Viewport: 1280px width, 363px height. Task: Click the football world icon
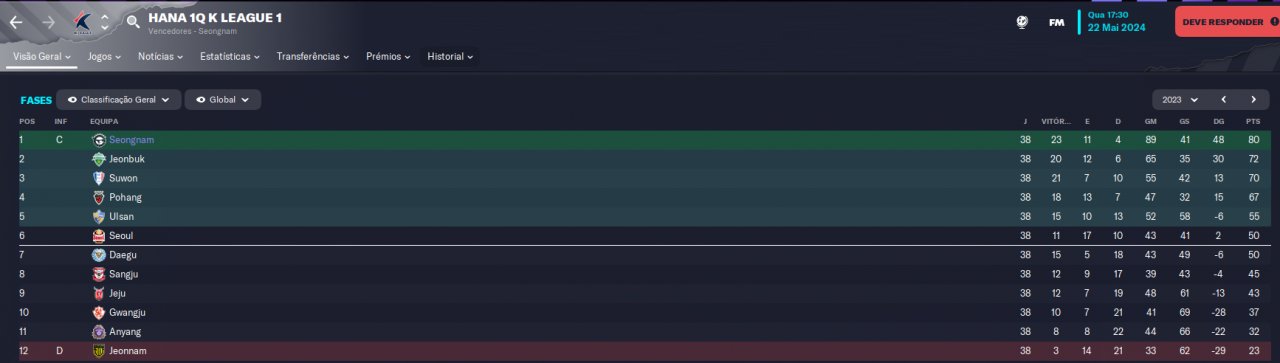(1022, 22)
